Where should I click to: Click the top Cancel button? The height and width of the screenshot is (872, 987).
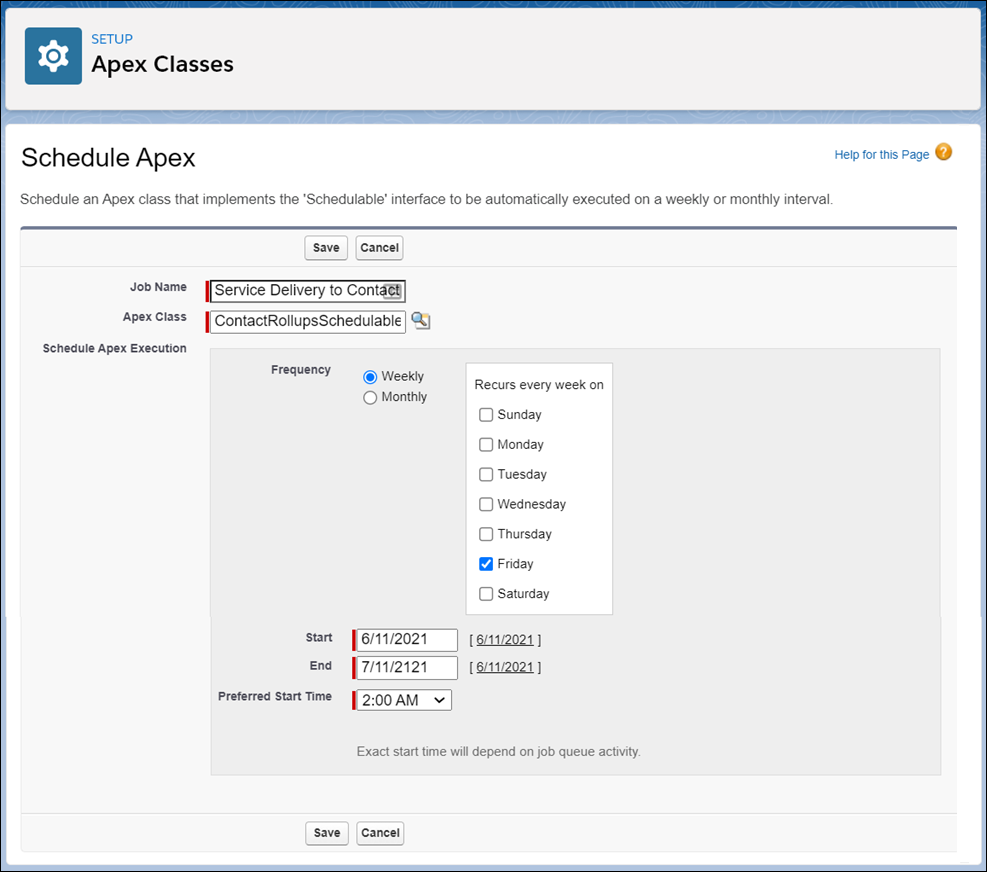click(380, 247)
